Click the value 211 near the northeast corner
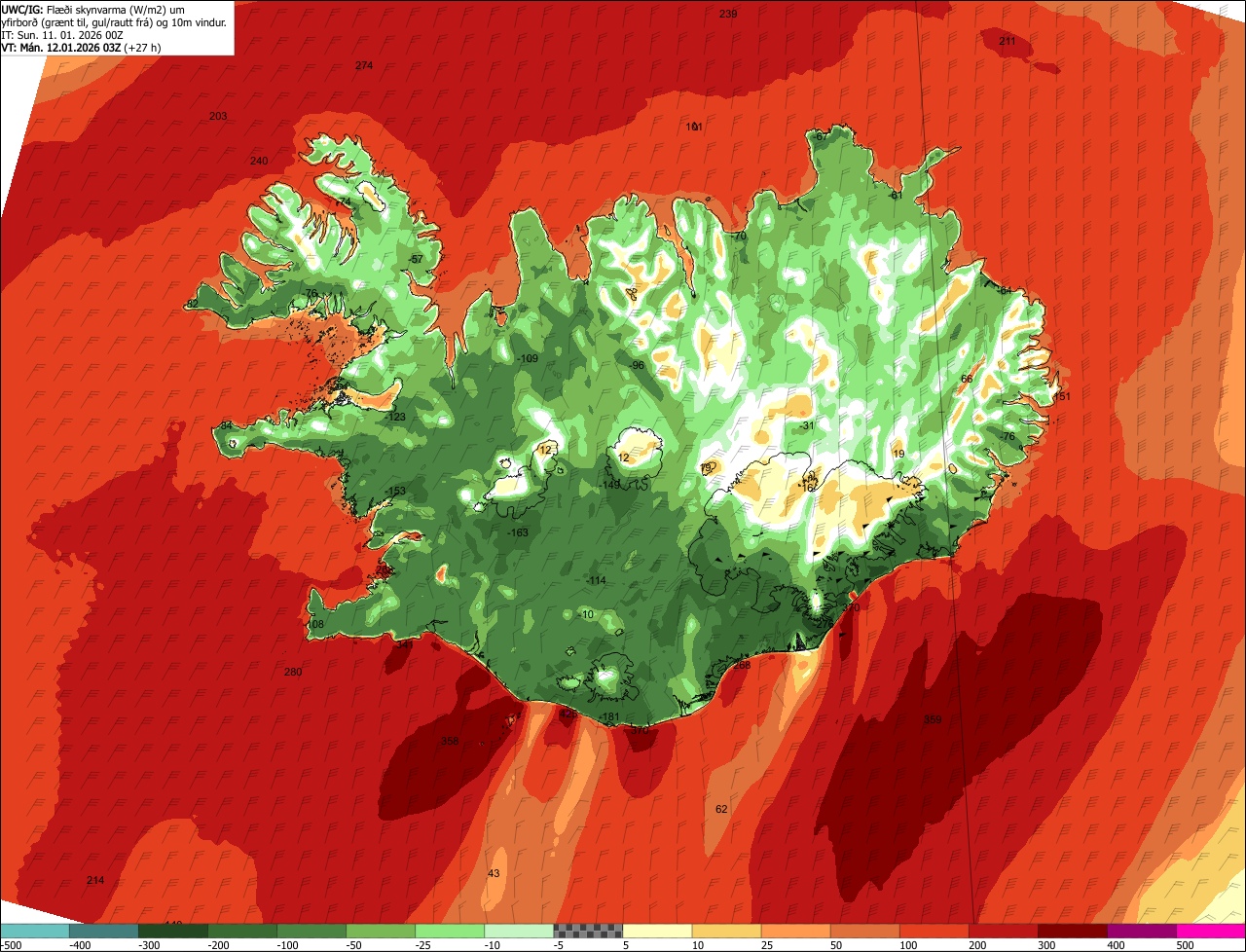Image resolution: width=1246 pixels, height=952 pixels. pos(1008,41)
